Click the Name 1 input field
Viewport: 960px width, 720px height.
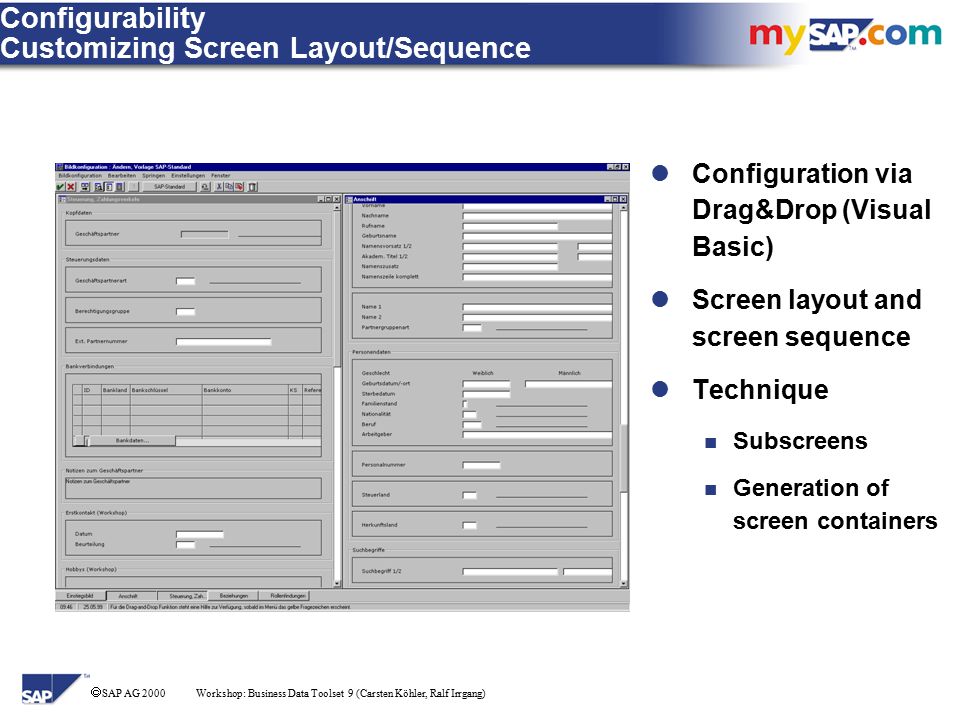[x=537, y=307]
